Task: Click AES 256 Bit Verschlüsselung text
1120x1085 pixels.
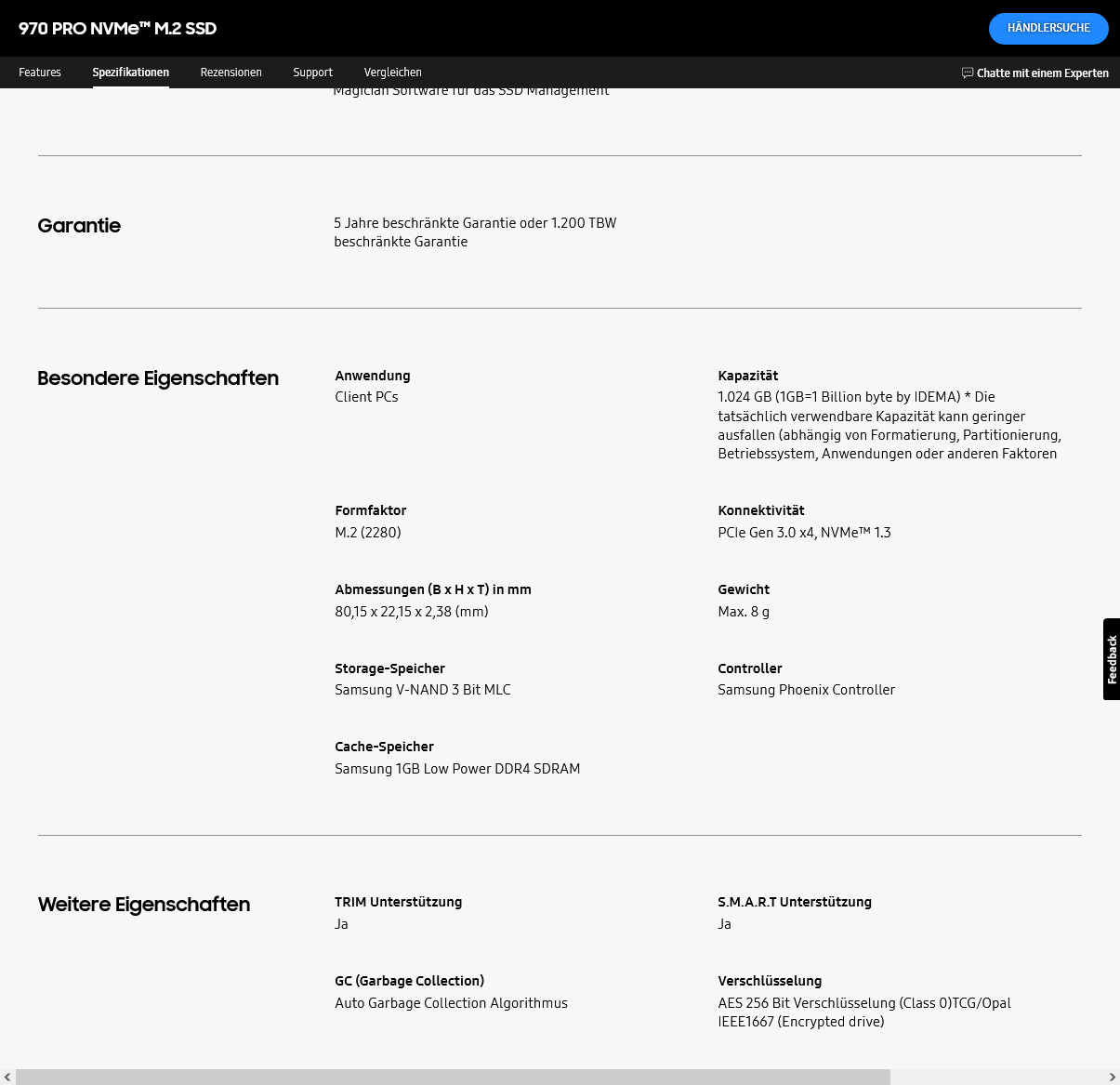Action: (864, 1012)
